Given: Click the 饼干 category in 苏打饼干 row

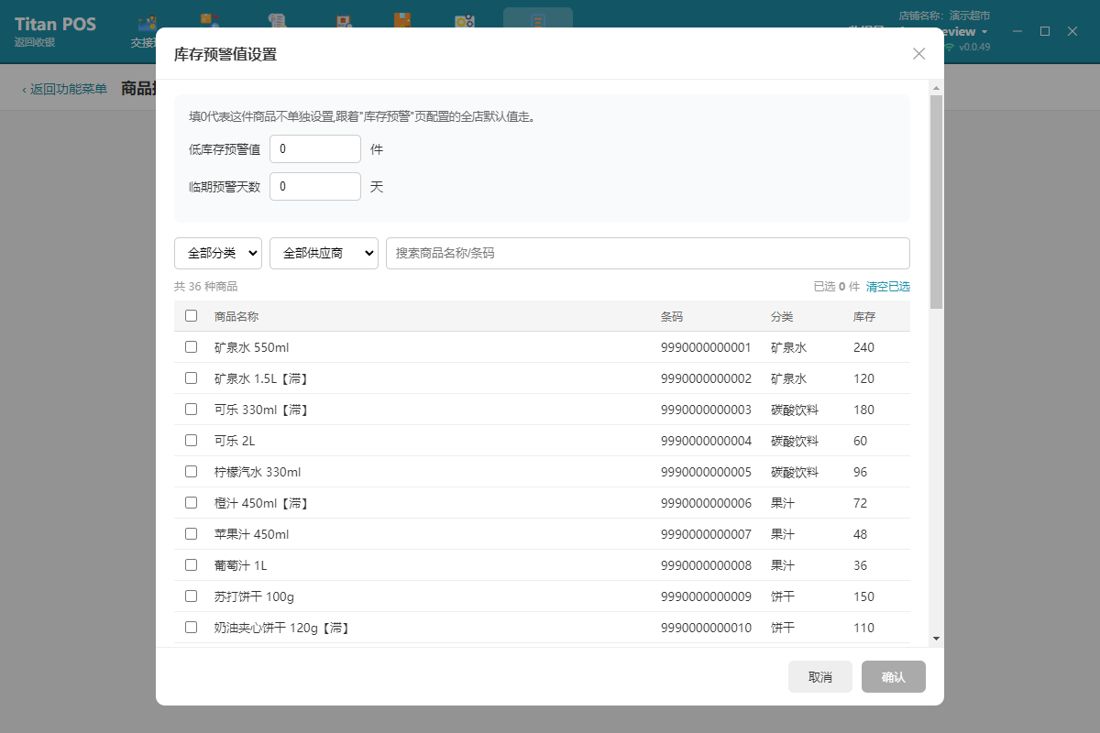Looking at the screenshot, I should click(782, 596).
